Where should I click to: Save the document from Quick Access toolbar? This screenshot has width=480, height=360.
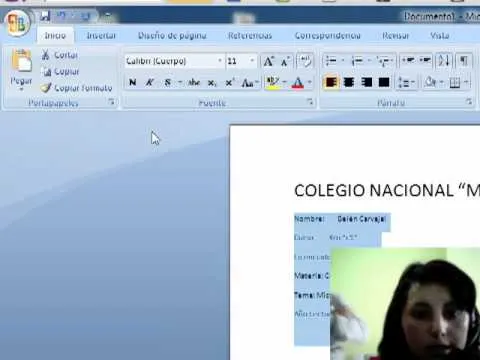click(45, 16)
